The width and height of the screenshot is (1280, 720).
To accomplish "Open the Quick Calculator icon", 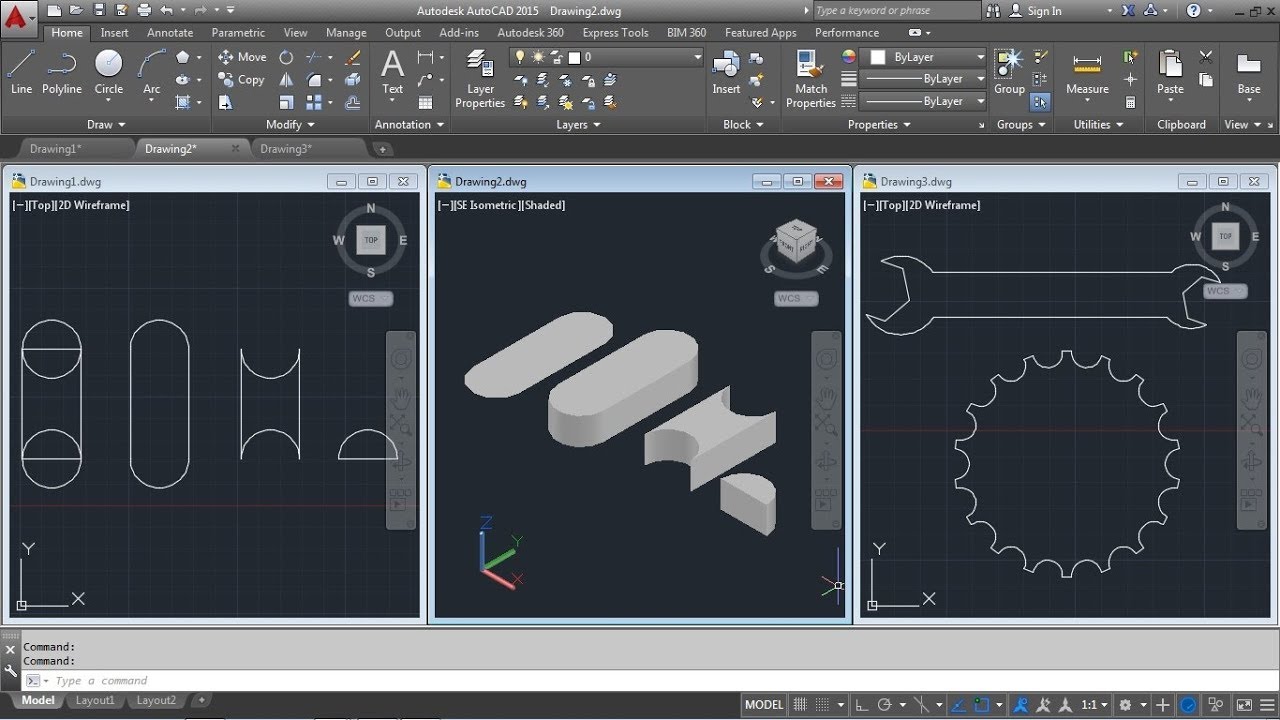I will pos(1130,102).
